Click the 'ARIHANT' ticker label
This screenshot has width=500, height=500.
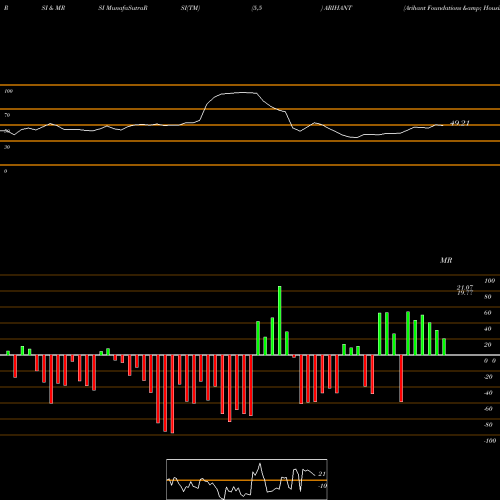pyautogui.click(x=337, y=8)
